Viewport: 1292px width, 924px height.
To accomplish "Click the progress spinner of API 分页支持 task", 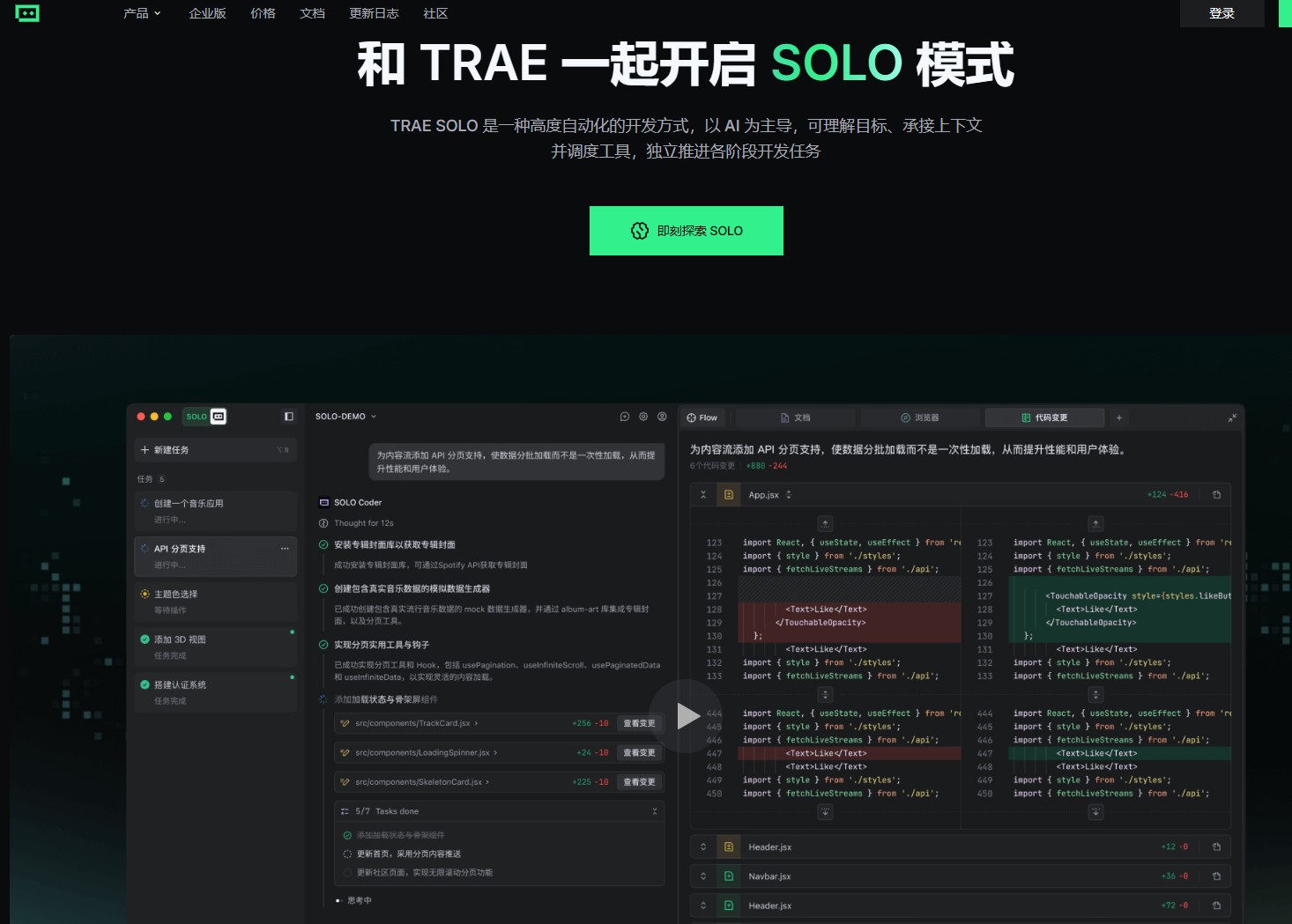I will [x=144, y=548].
